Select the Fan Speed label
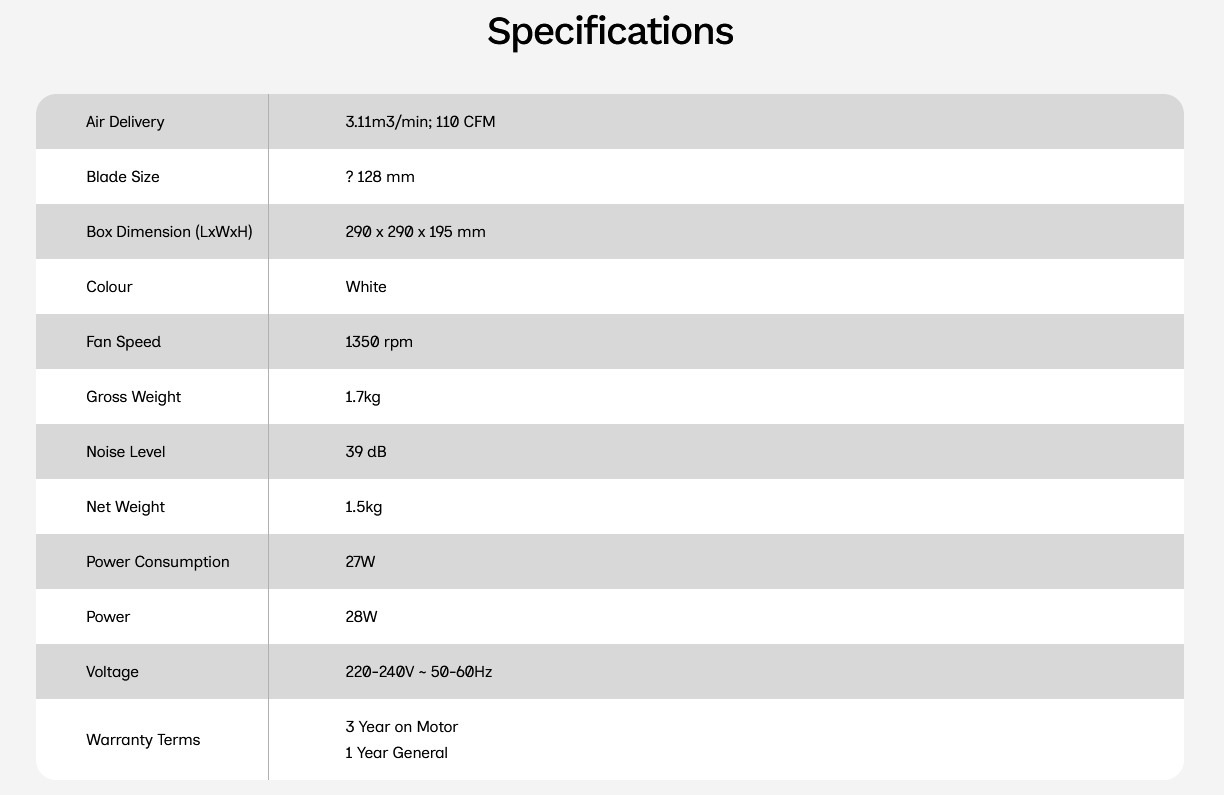This screenshot has height=795, width=1224. point(123,342)
